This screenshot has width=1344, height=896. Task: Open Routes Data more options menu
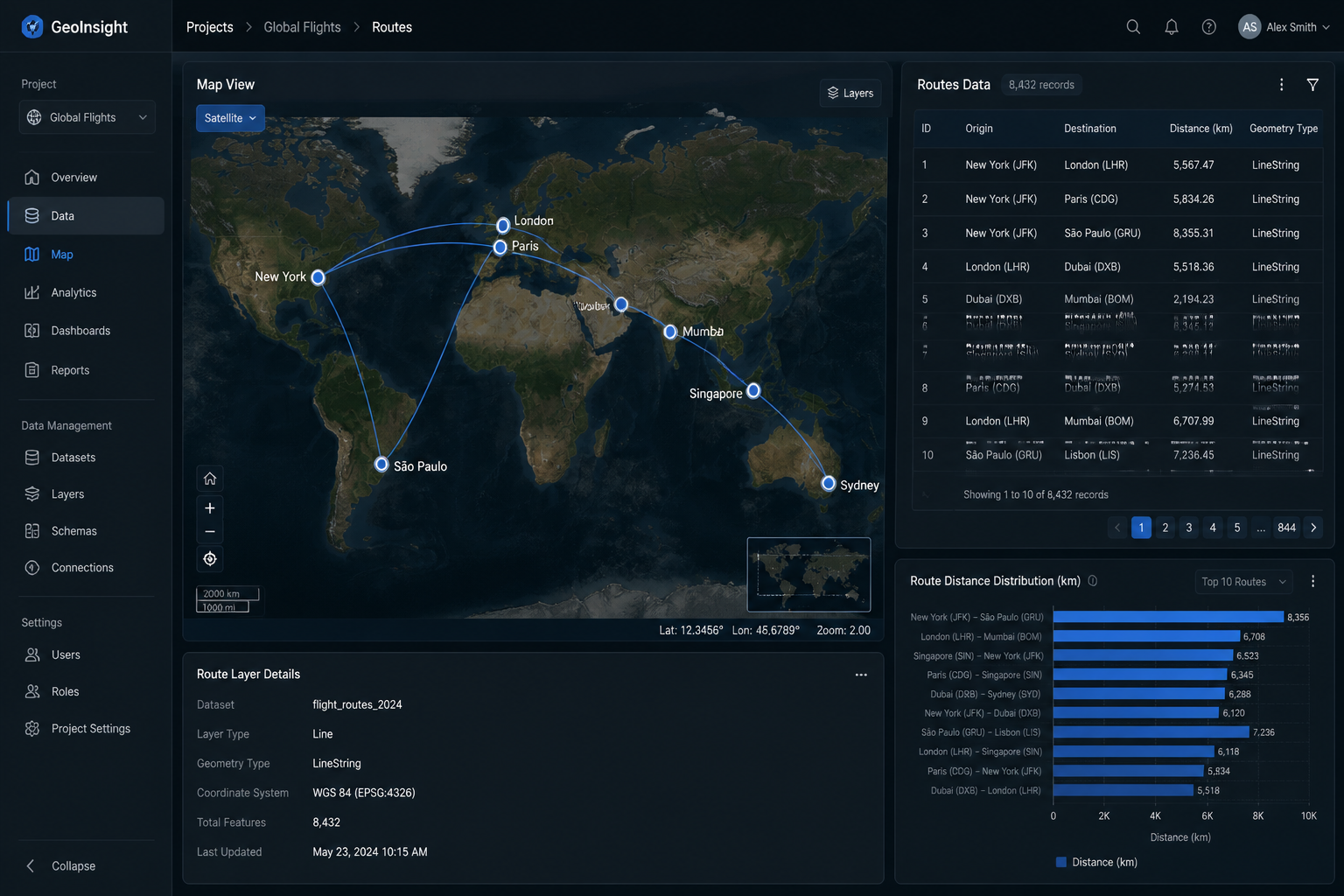pos(1282,85)
